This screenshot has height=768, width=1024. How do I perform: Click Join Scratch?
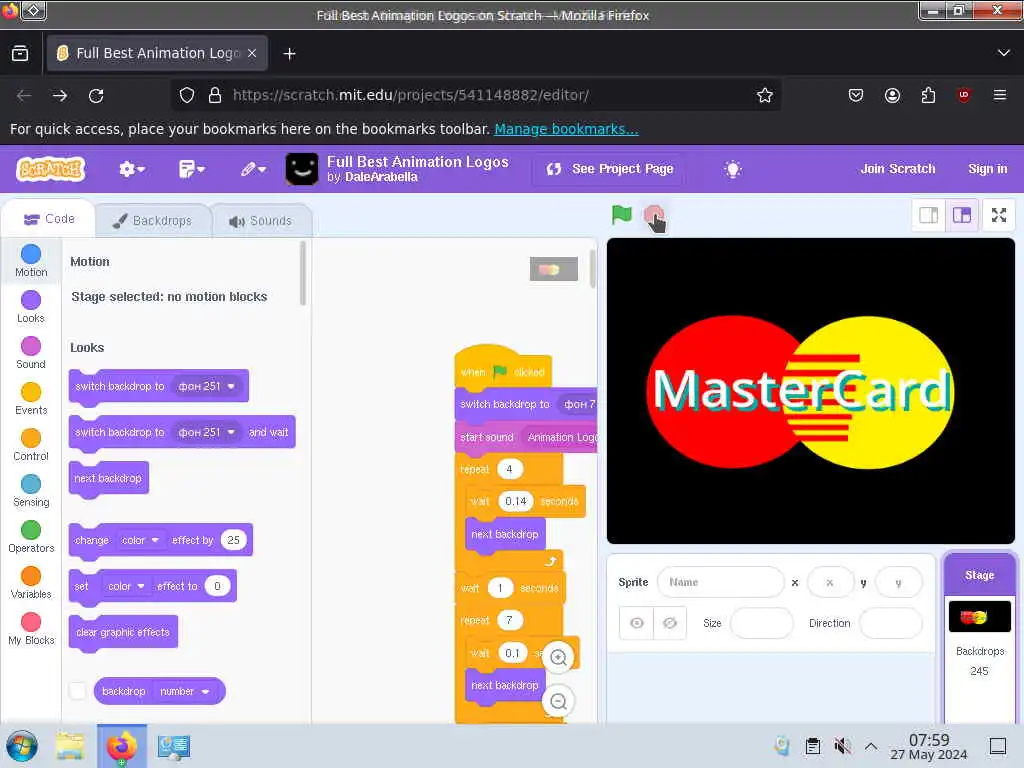897,168
